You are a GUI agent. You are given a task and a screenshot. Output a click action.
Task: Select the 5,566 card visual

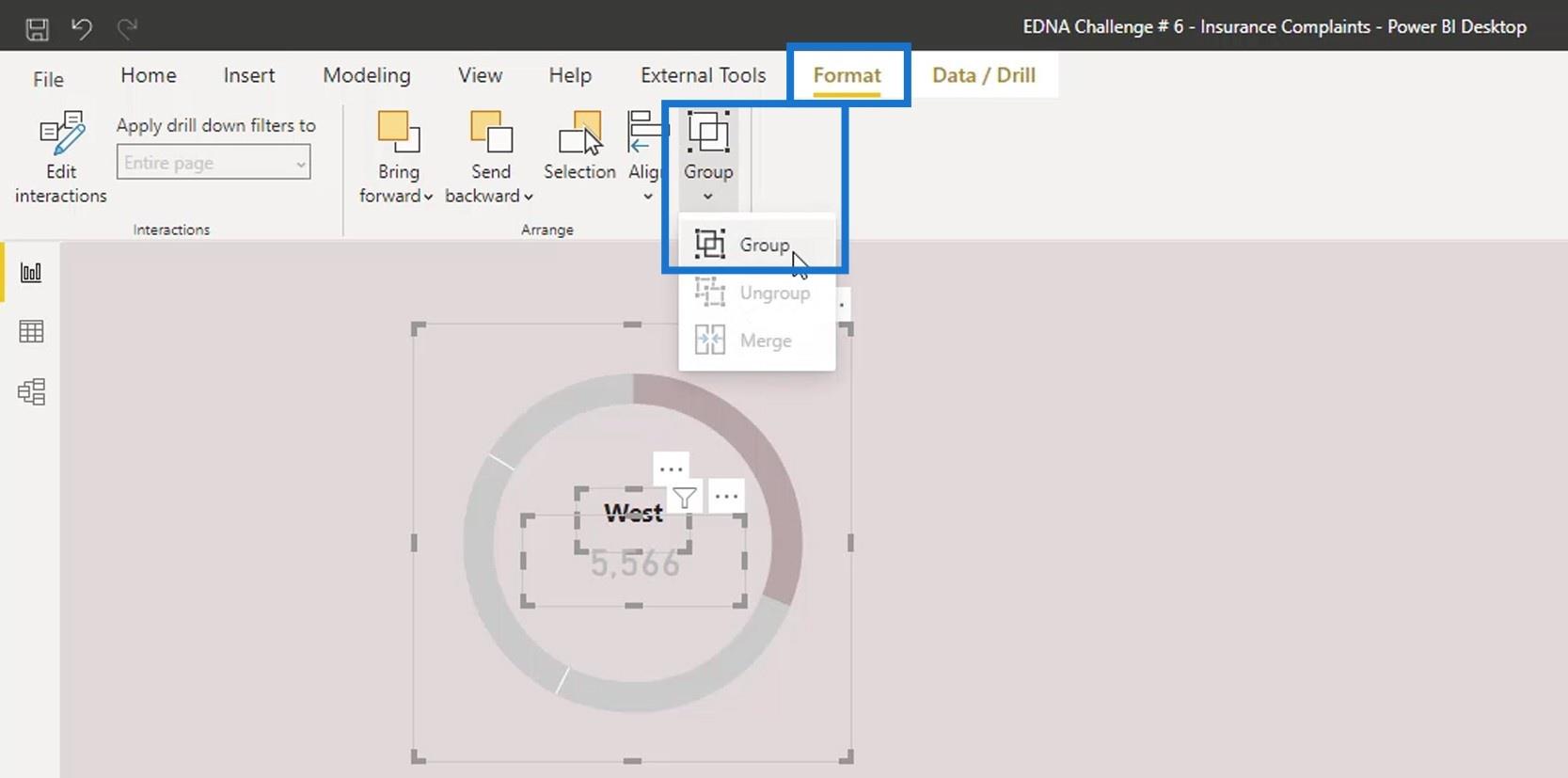click(x=635, y=563)
